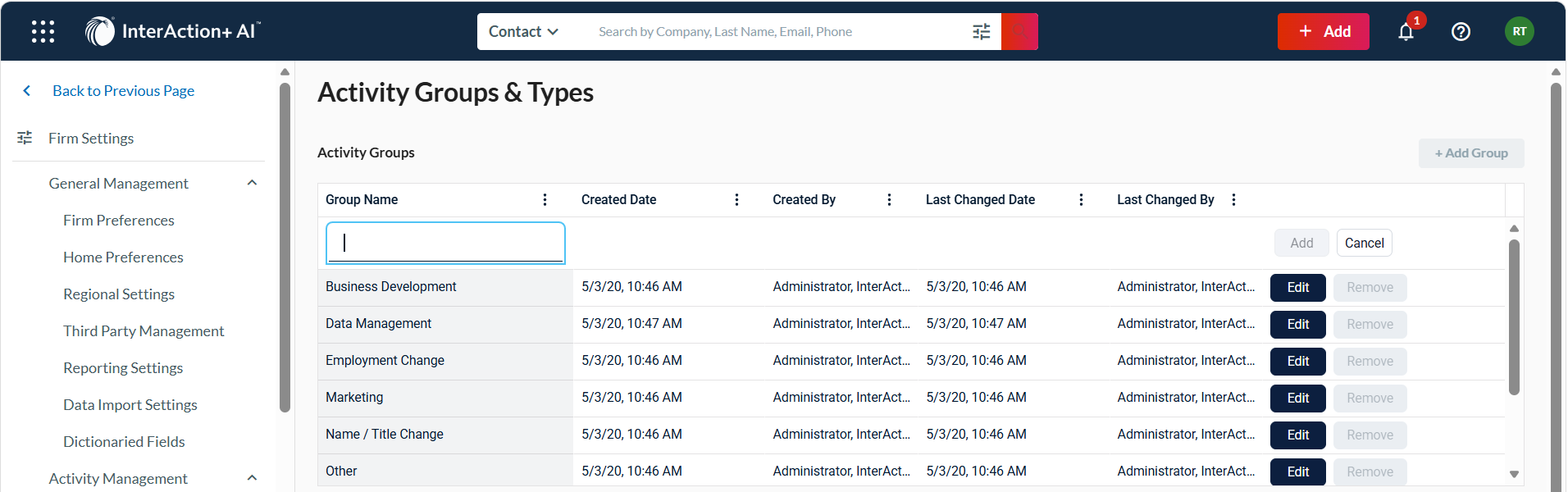The height and width of the screenshot is (492, 1568).
Task: Open Created Date column options menu
Action: coord(736,199)
